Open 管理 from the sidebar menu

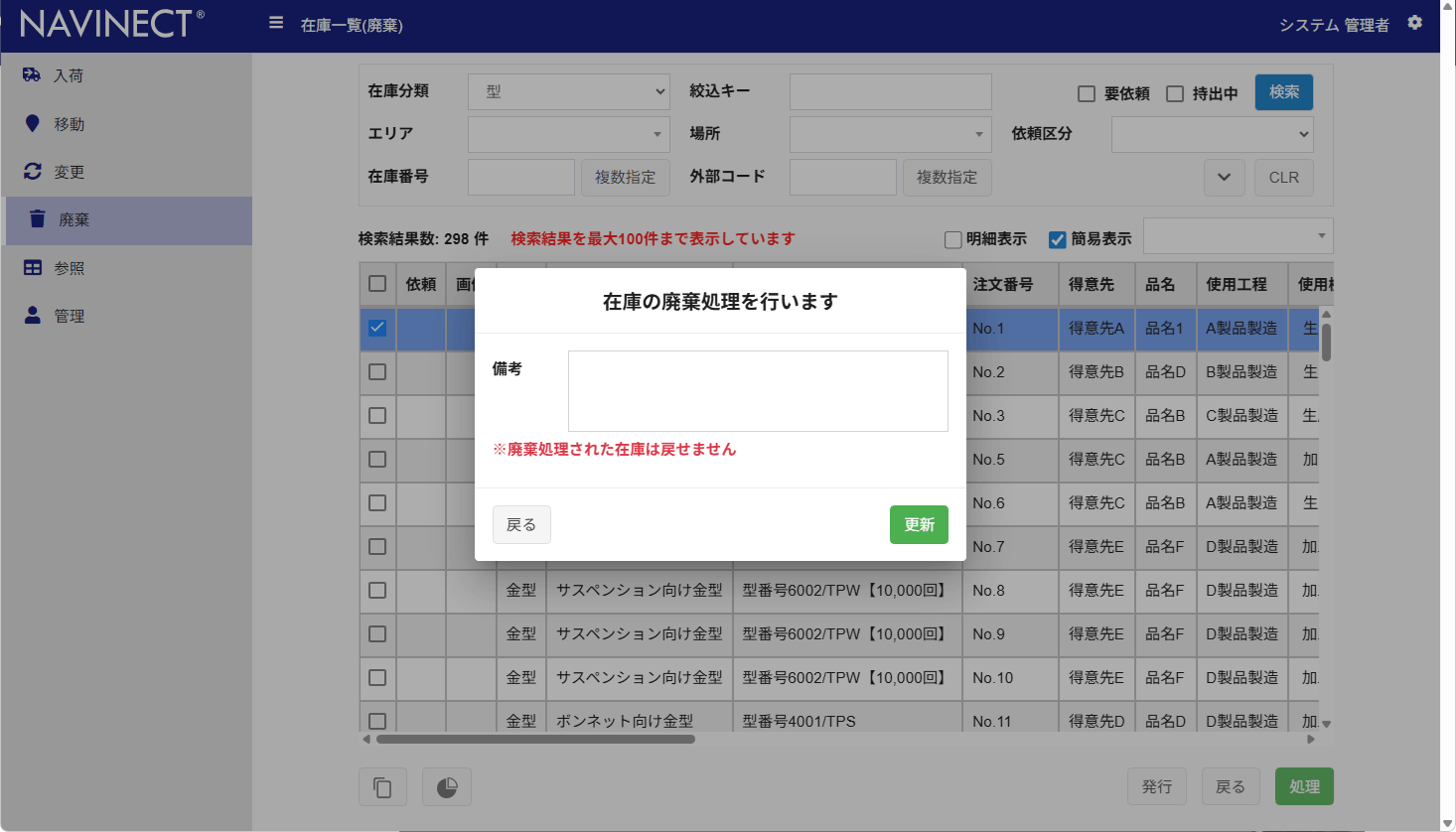click(69, 316)
